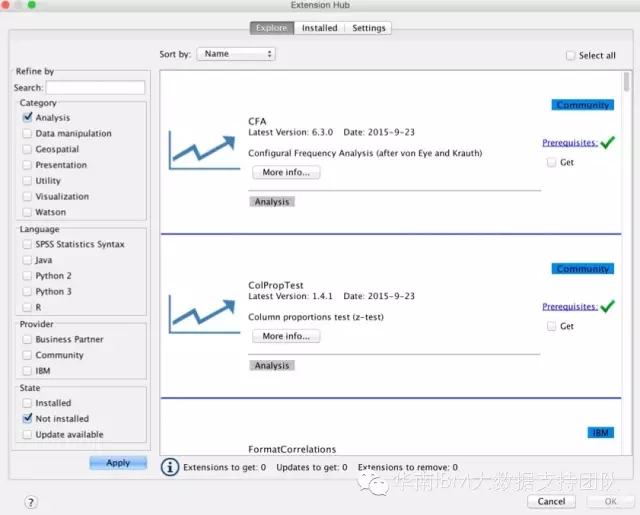This screenshot has width=640, height=515.
Task: Enable the Data manipulation category
Action: point(27,133)
